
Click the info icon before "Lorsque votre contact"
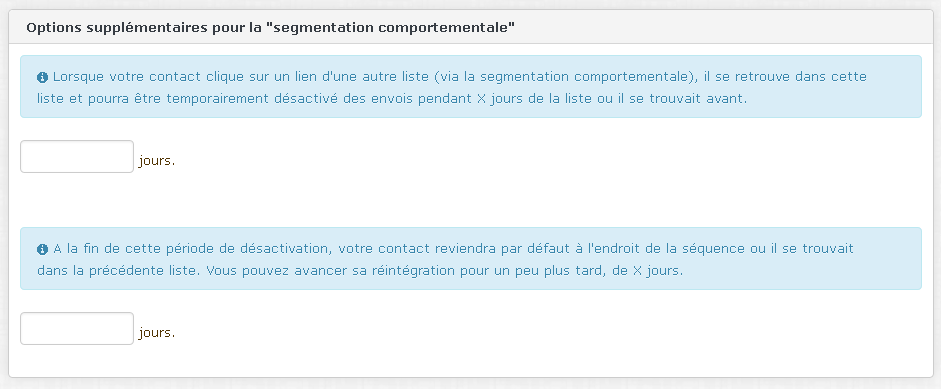[x=43, y=77]
